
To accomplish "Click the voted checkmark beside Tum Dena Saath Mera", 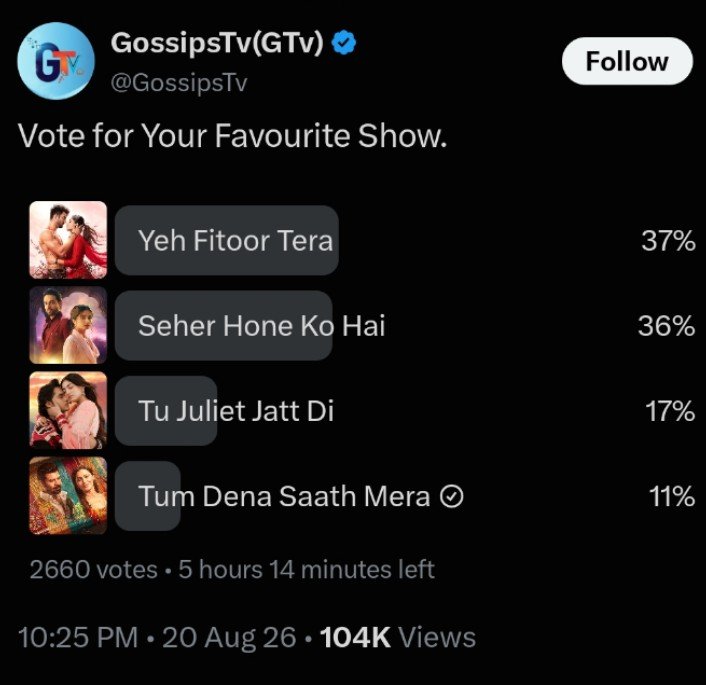I will point(452,496).
